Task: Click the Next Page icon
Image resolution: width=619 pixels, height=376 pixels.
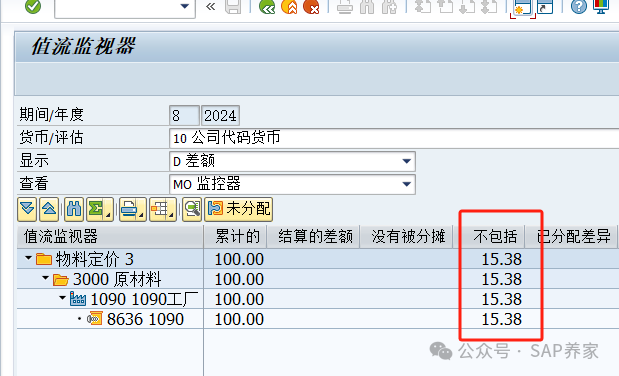Action: pyautogui.click(x=467, y=6)
